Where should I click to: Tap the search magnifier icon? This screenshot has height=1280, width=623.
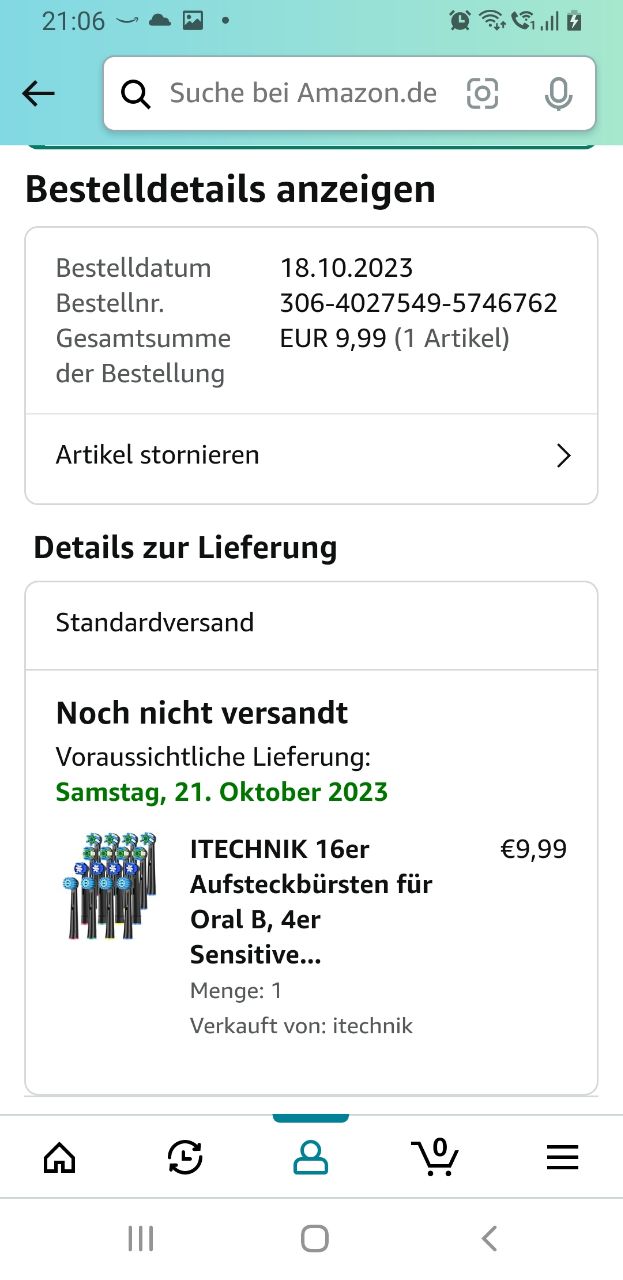136,94
